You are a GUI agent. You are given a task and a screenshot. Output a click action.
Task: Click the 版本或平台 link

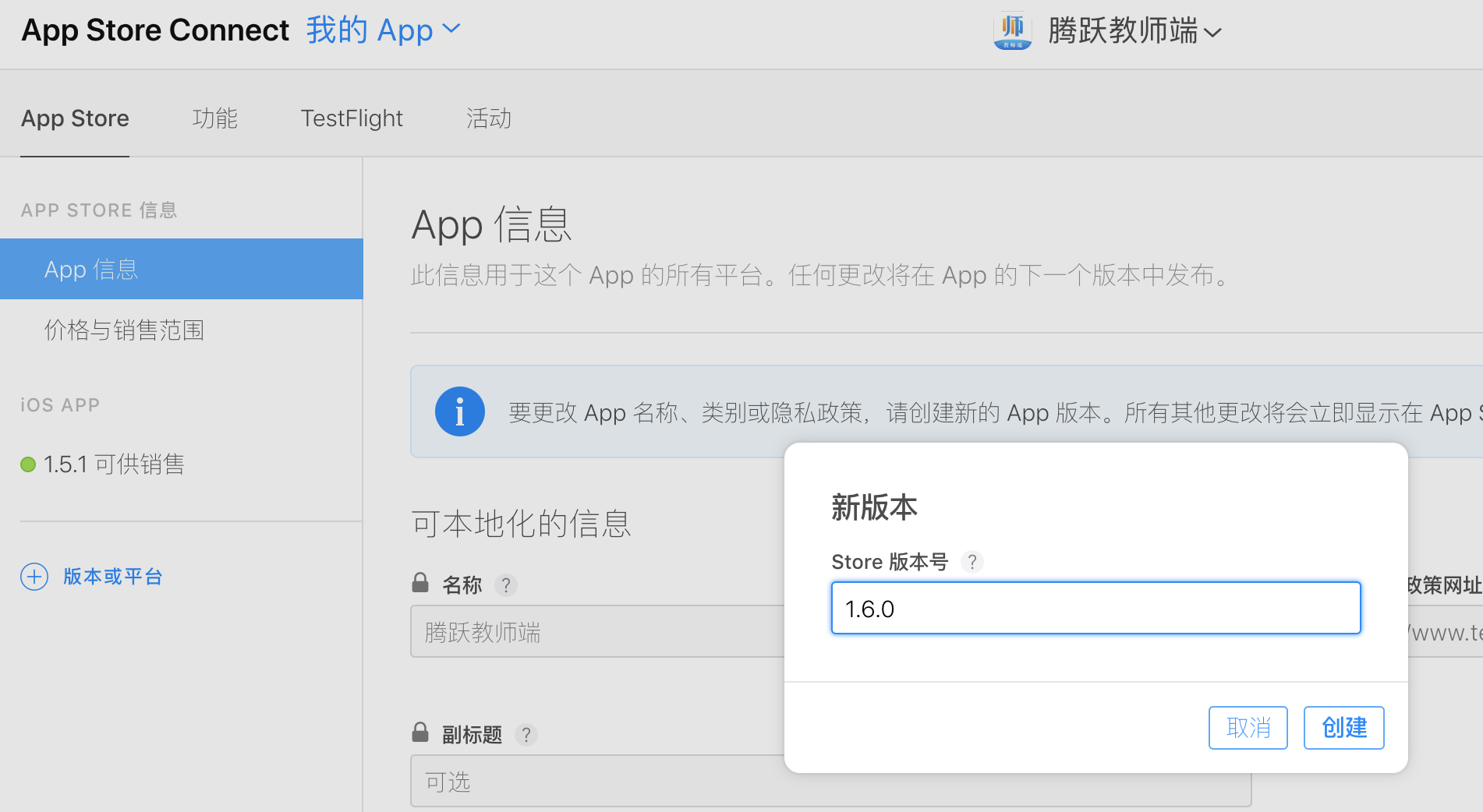point(113,577)
